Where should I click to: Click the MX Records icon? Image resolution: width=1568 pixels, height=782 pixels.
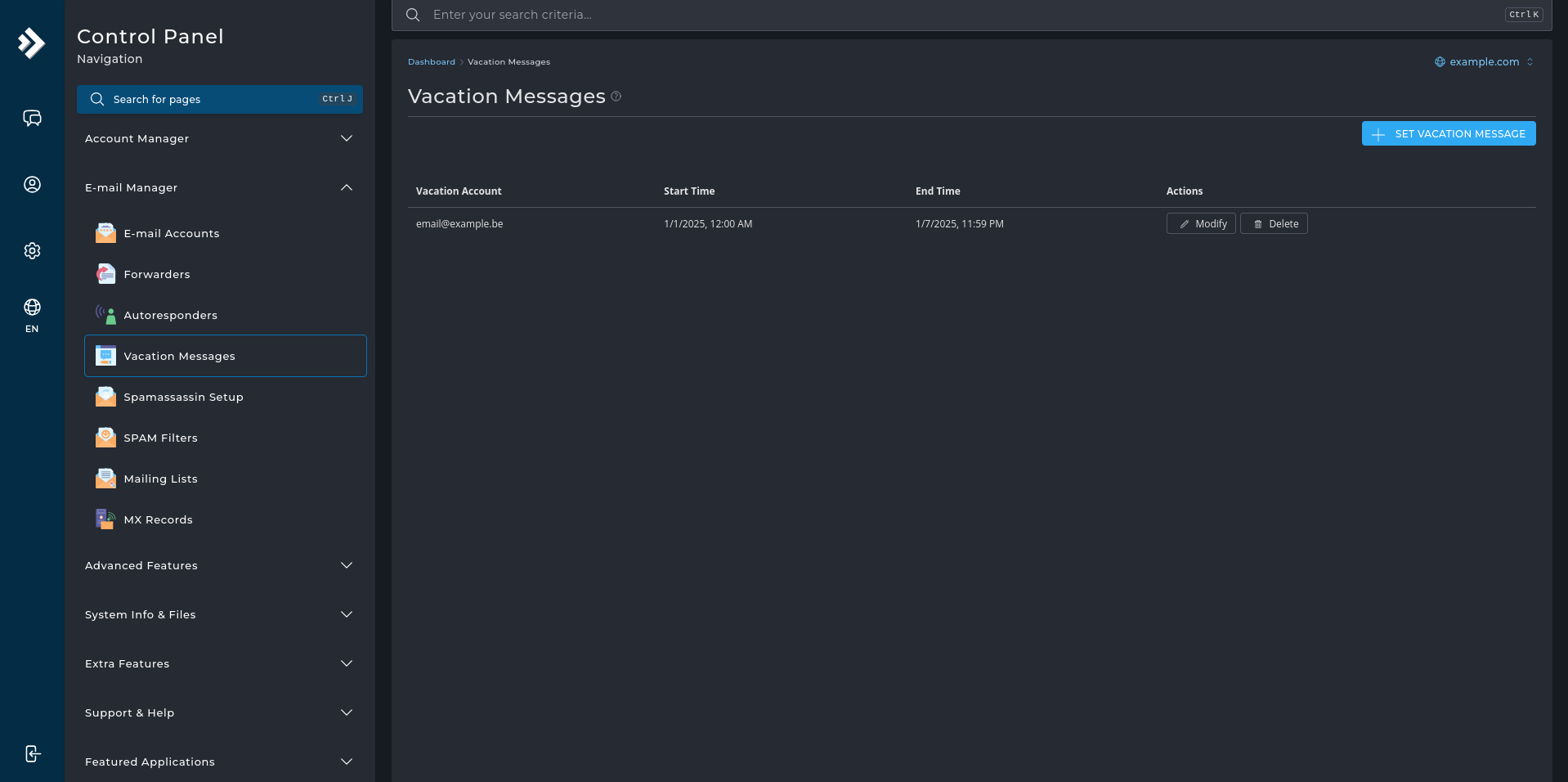(x=105, y=519)
